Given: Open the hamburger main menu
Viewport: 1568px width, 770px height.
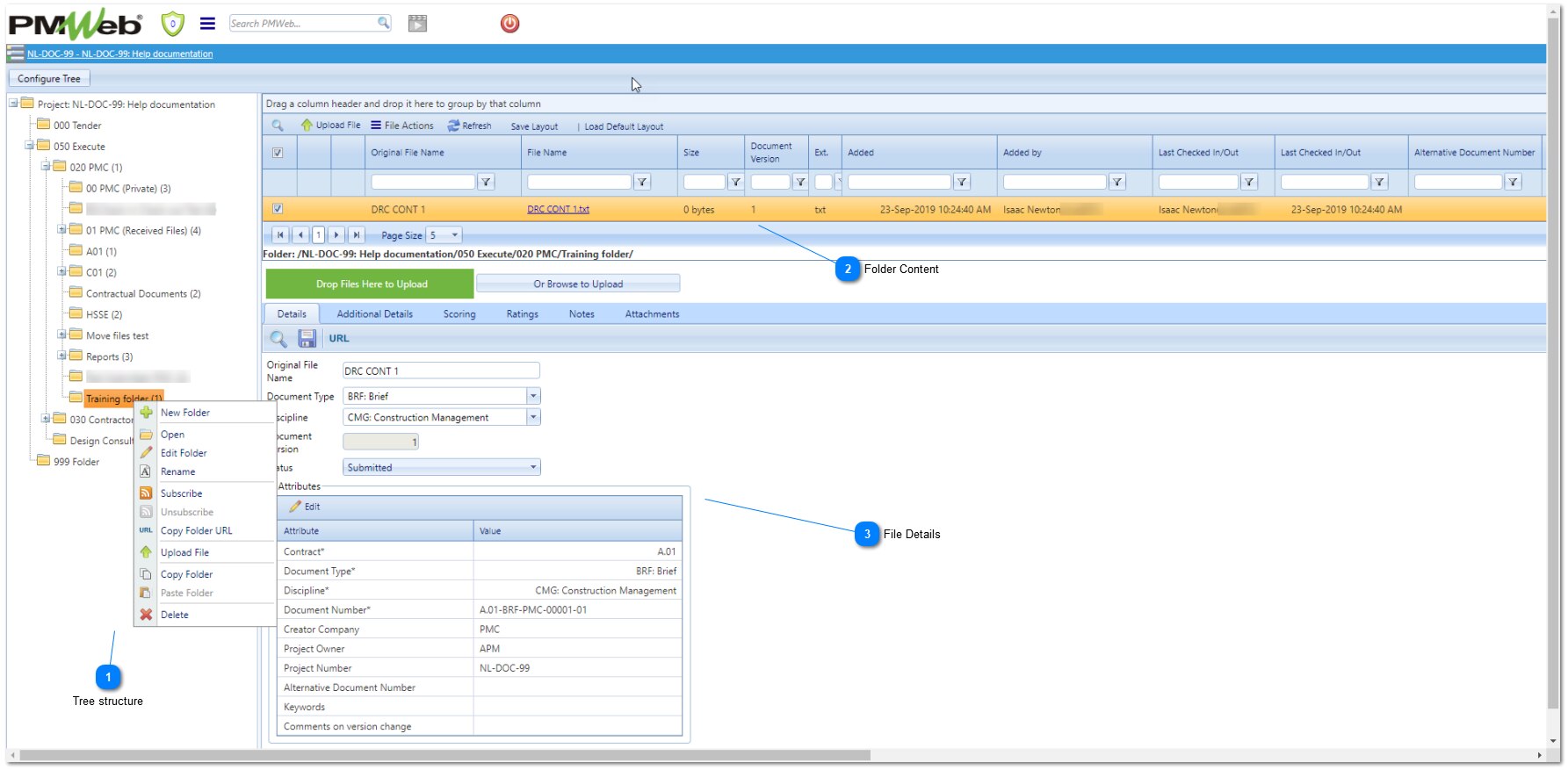Looking at the screenshot, I should click(207, 24).
